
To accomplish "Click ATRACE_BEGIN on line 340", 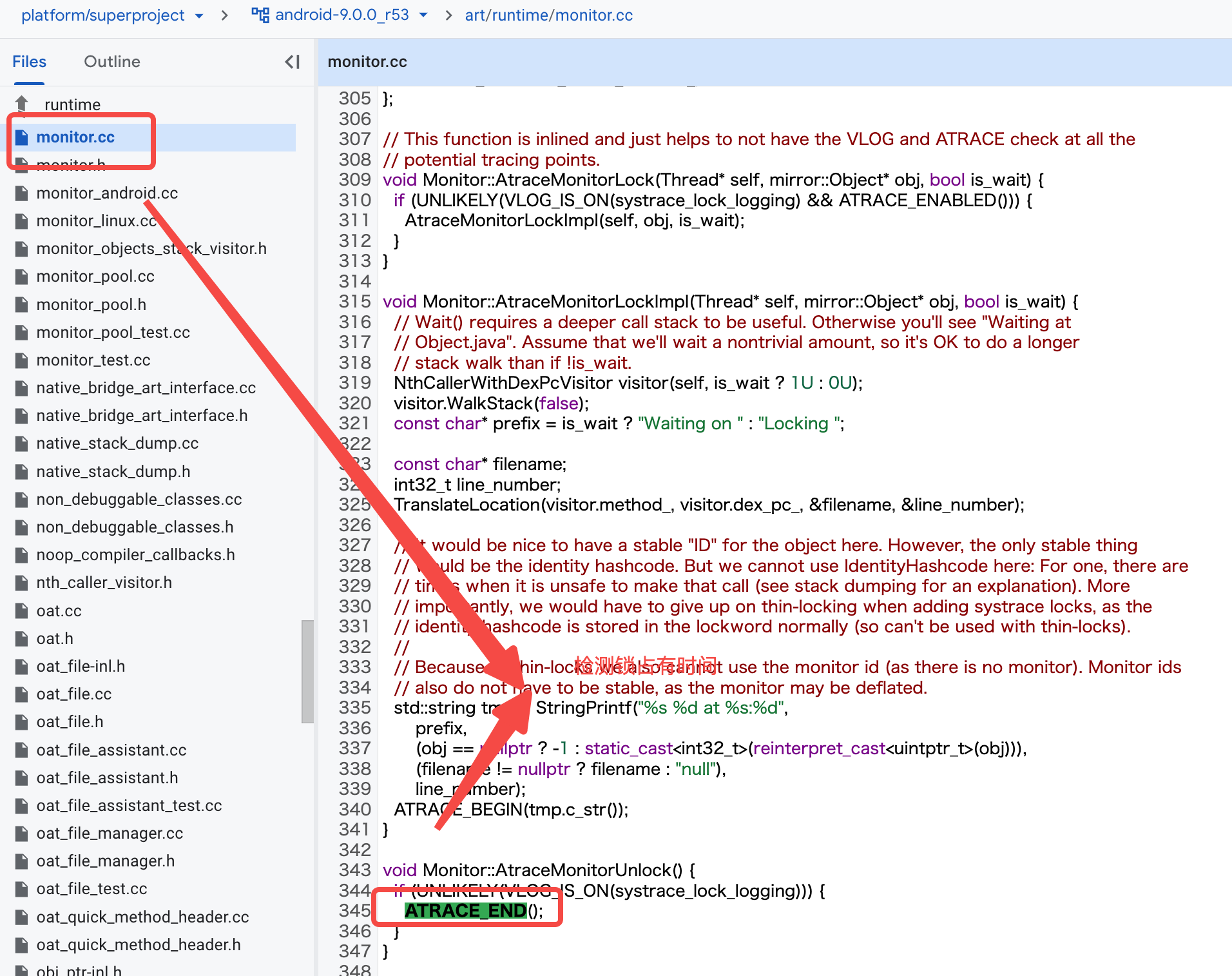I will [x=459, y=810].
